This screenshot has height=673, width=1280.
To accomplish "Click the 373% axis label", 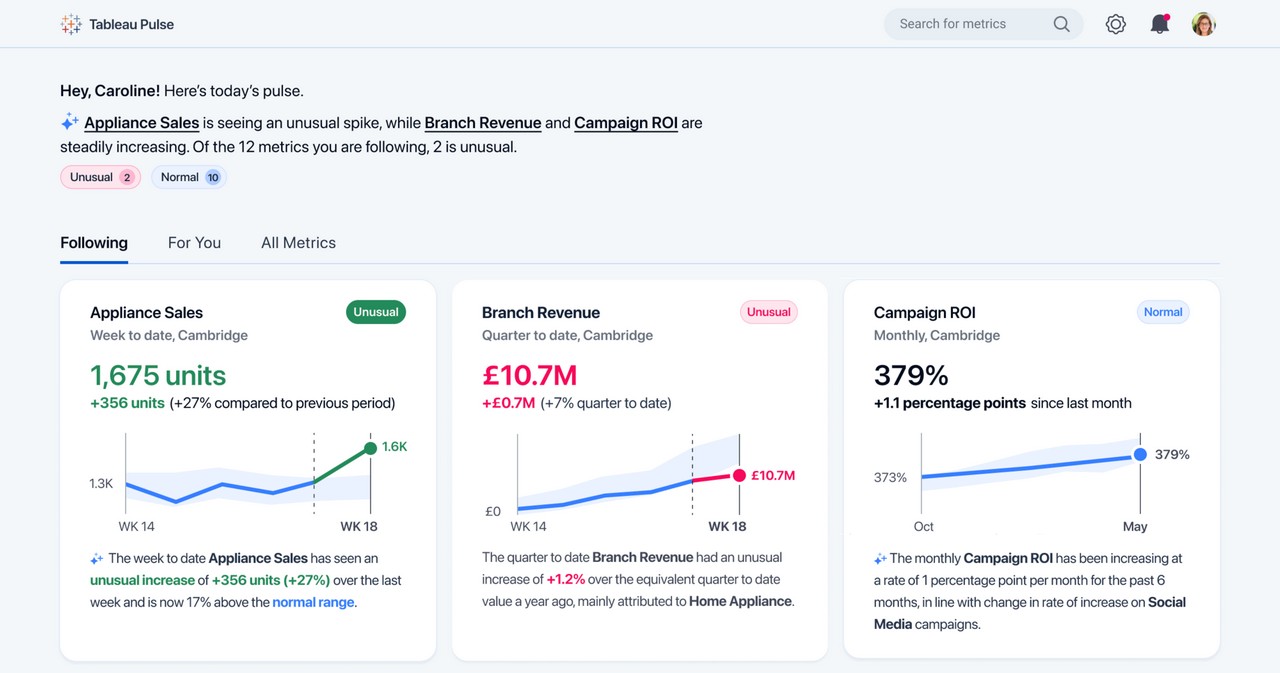I will pos(890,478).
